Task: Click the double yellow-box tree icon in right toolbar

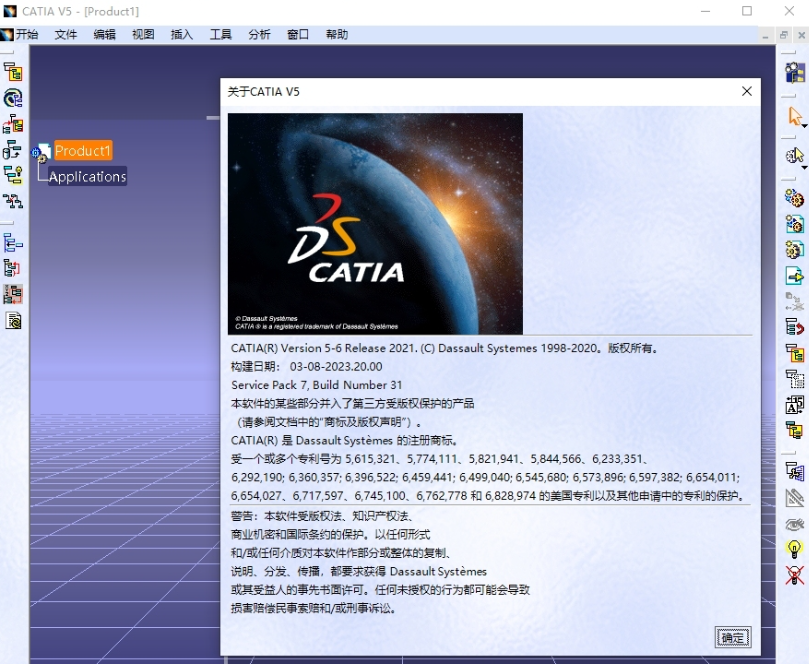Action: (x=795, y=430)
